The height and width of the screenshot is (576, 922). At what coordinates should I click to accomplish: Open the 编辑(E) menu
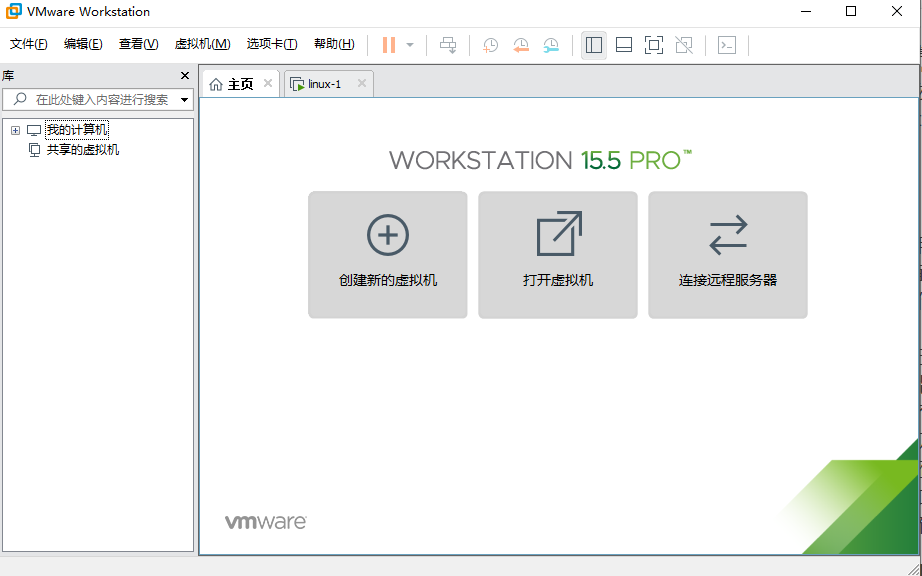point(83,44)
